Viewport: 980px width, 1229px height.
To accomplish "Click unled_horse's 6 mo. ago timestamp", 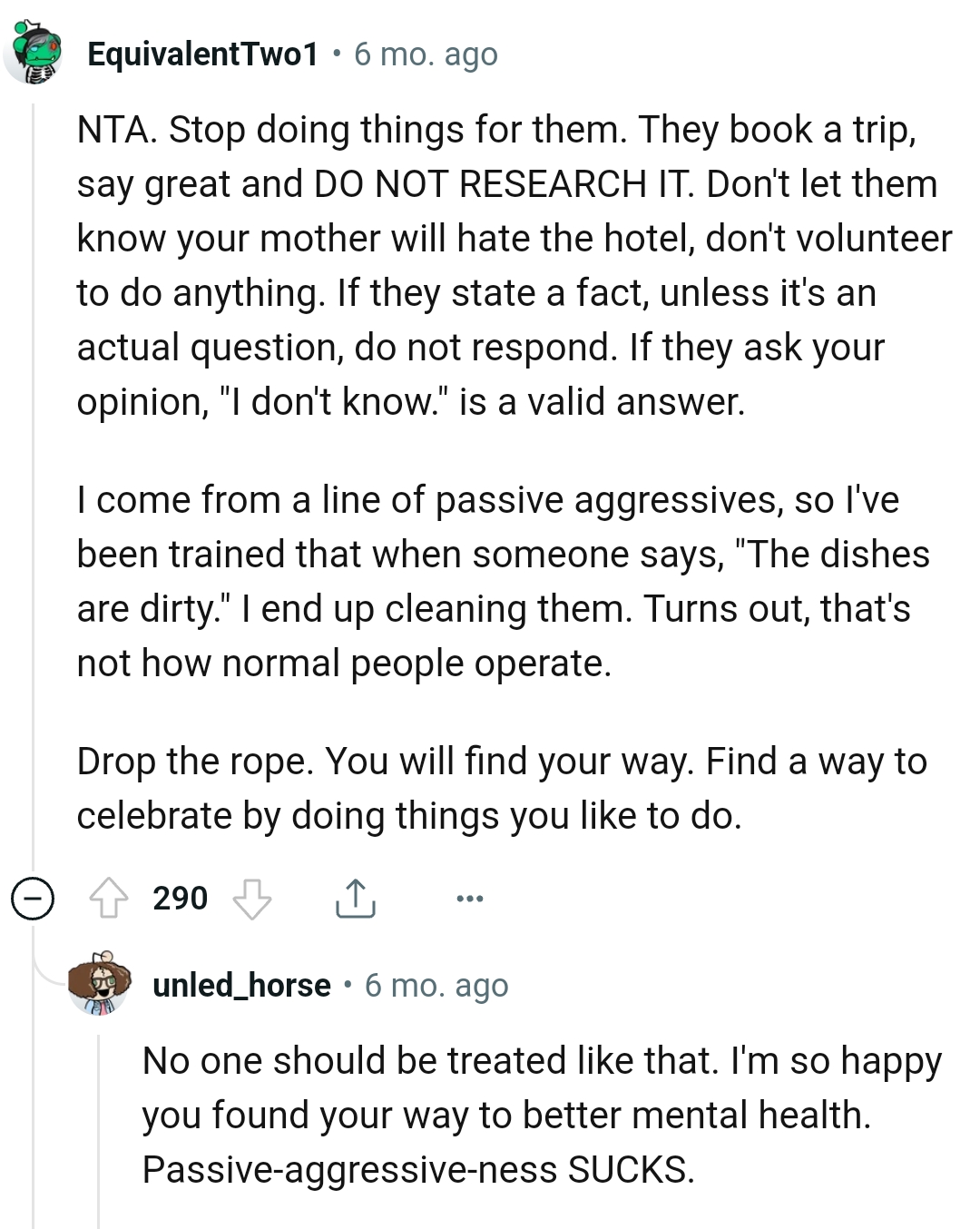I will [x=438, y=987].
